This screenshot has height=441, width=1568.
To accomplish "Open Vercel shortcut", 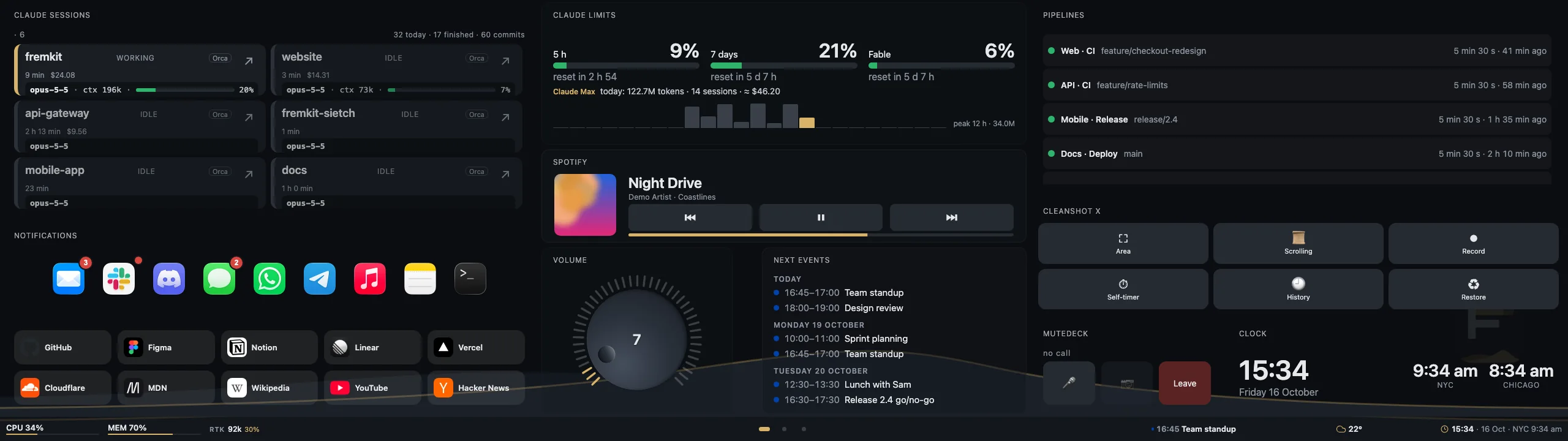I will point(476,347).
